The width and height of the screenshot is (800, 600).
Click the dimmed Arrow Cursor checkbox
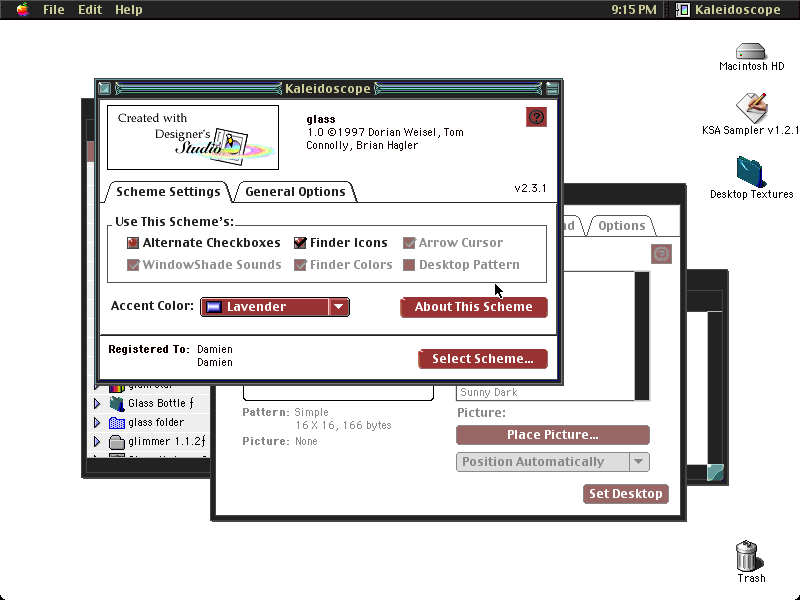point(409,243)
